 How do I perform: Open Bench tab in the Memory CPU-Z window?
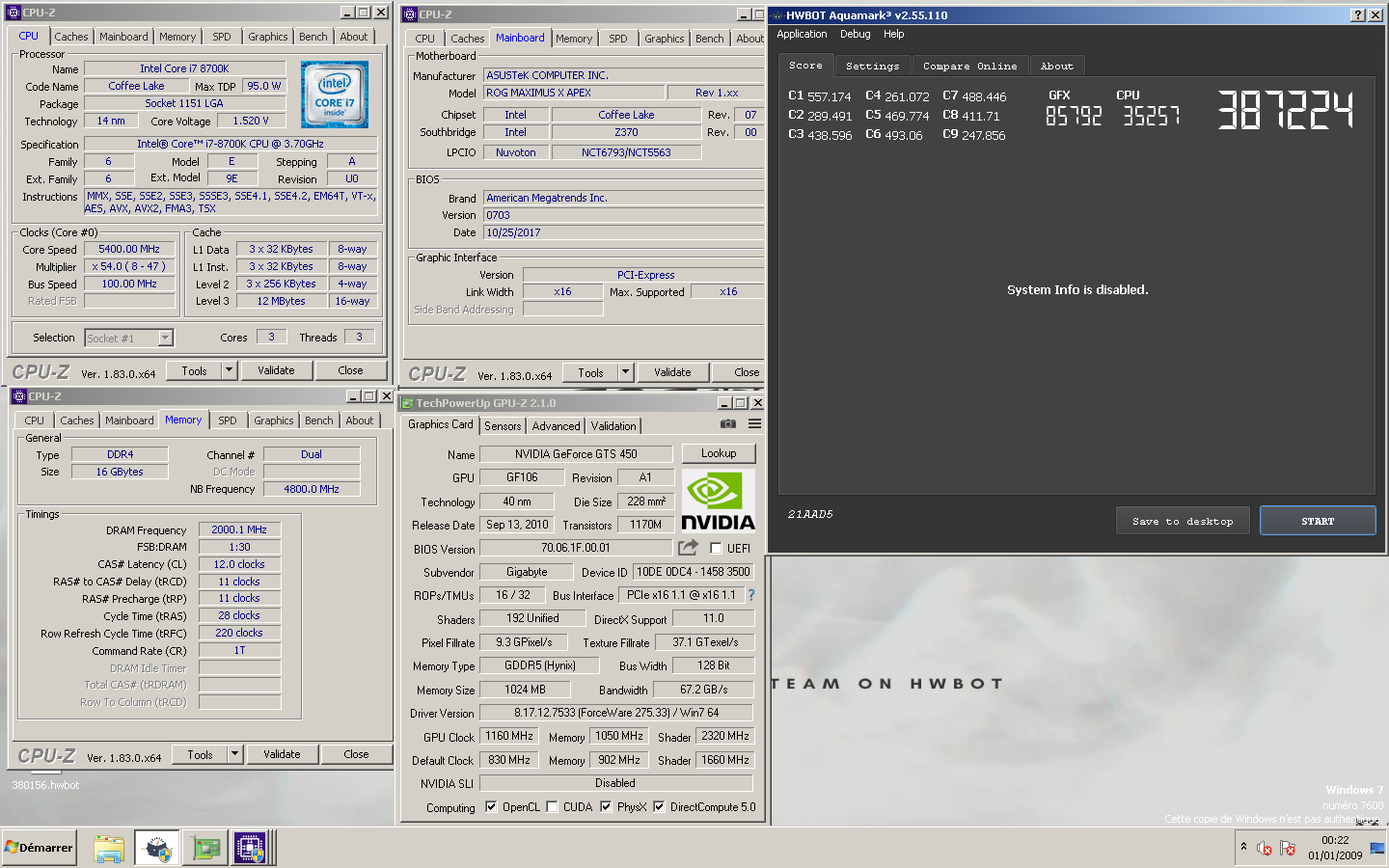pyautogui.click(x=319, y=420)
